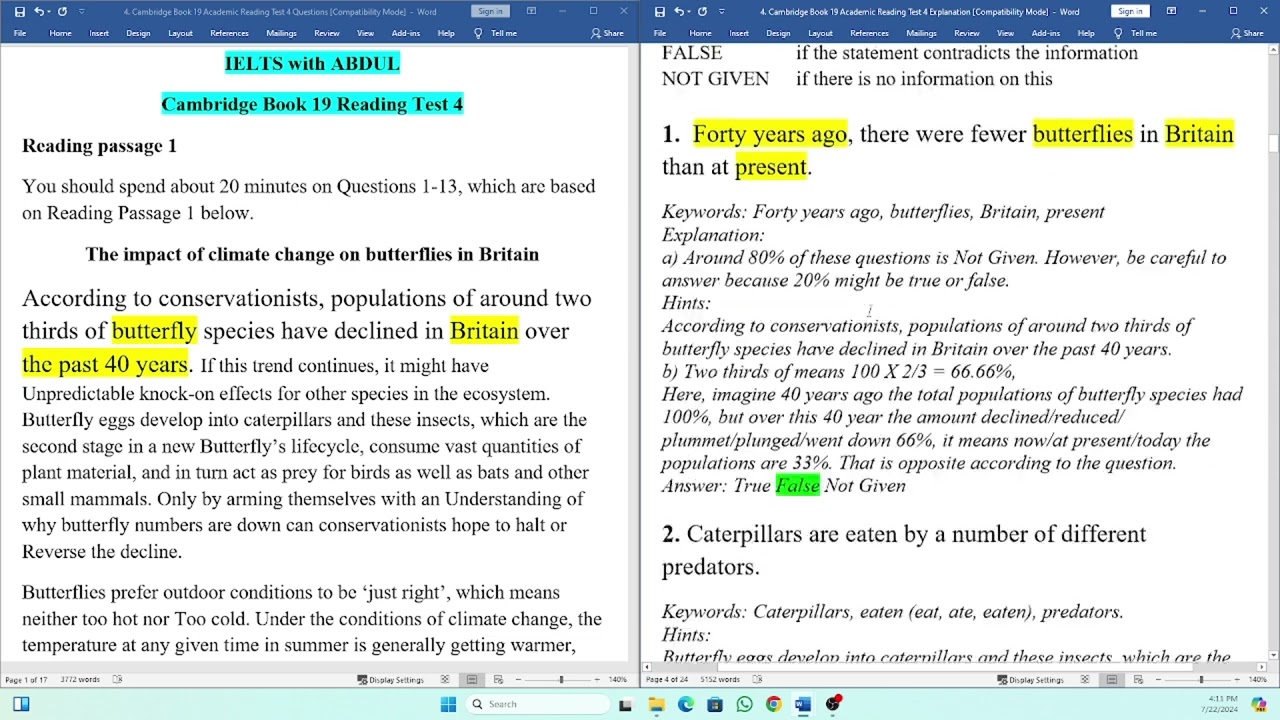Zoom in with plus button in Questions window

598,680
